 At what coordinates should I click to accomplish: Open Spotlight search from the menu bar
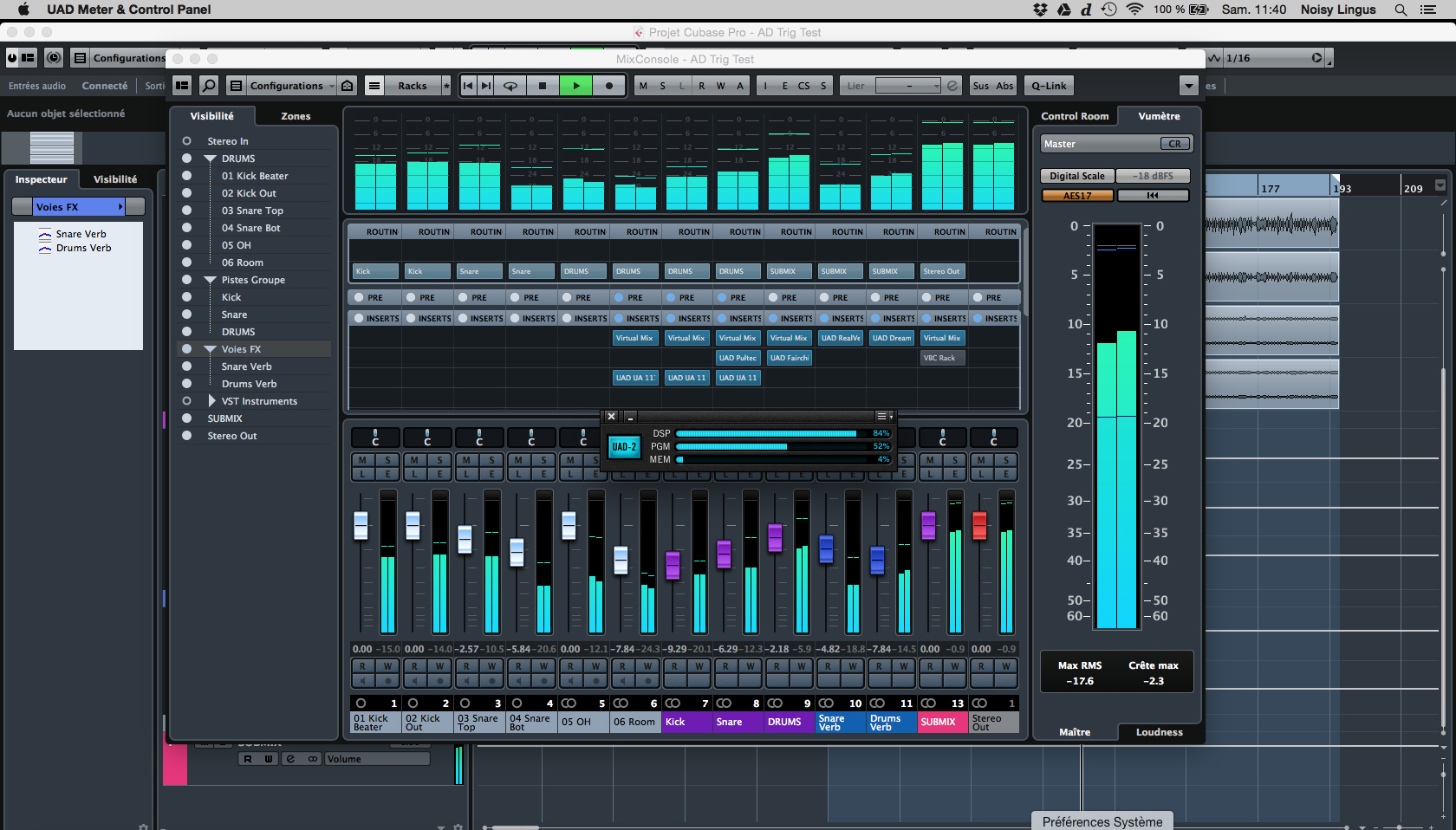tap(1399, 10)
